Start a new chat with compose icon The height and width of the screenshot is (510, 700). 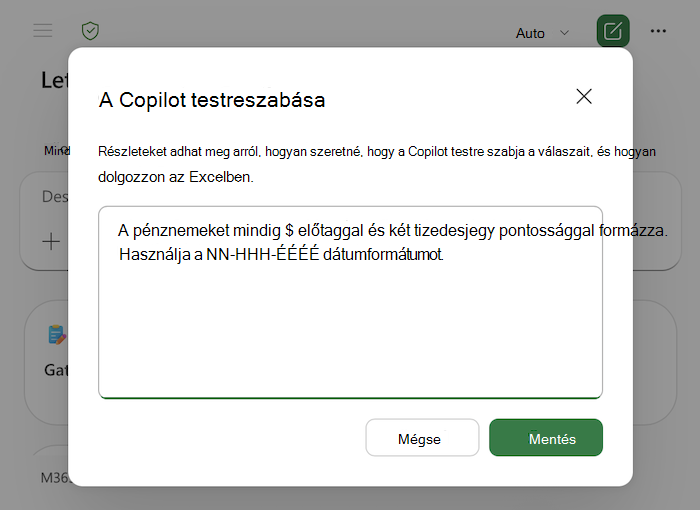613,31
